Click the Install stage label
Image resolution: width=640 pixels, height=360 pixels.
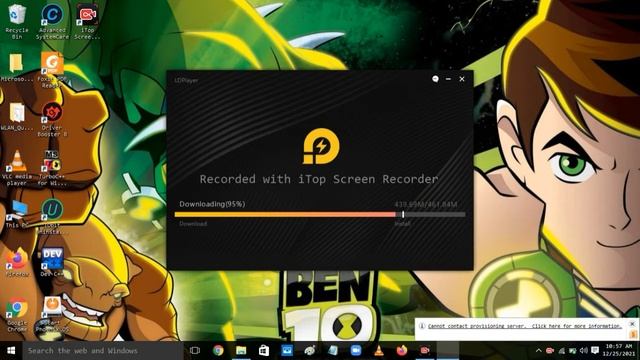pos(402,224)
